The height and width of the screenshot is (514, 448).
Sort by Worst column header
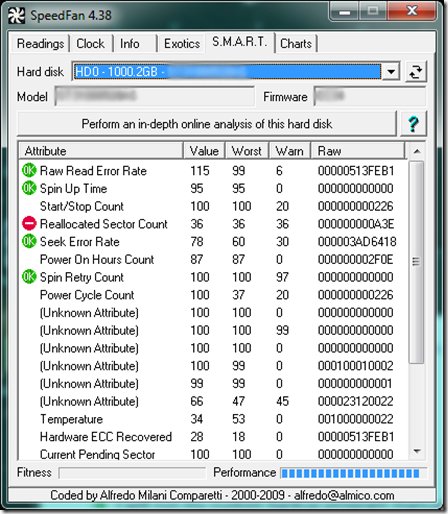247,151
